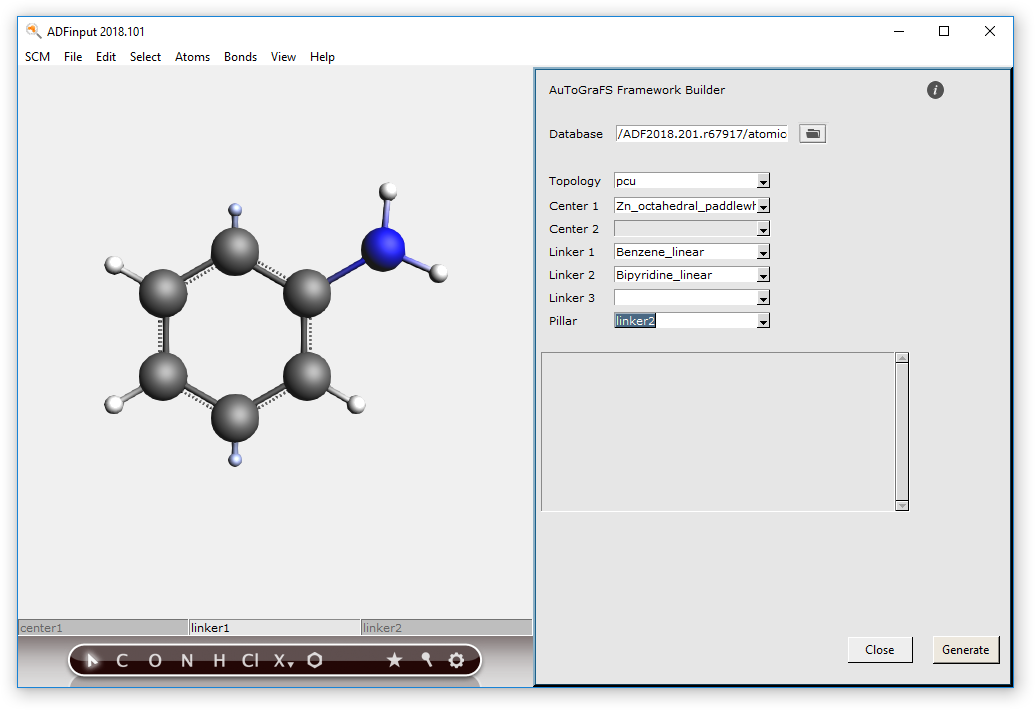Open the View menu
Image resolution: width=1035 pixels, height=710 pixels.
(283, 57)
